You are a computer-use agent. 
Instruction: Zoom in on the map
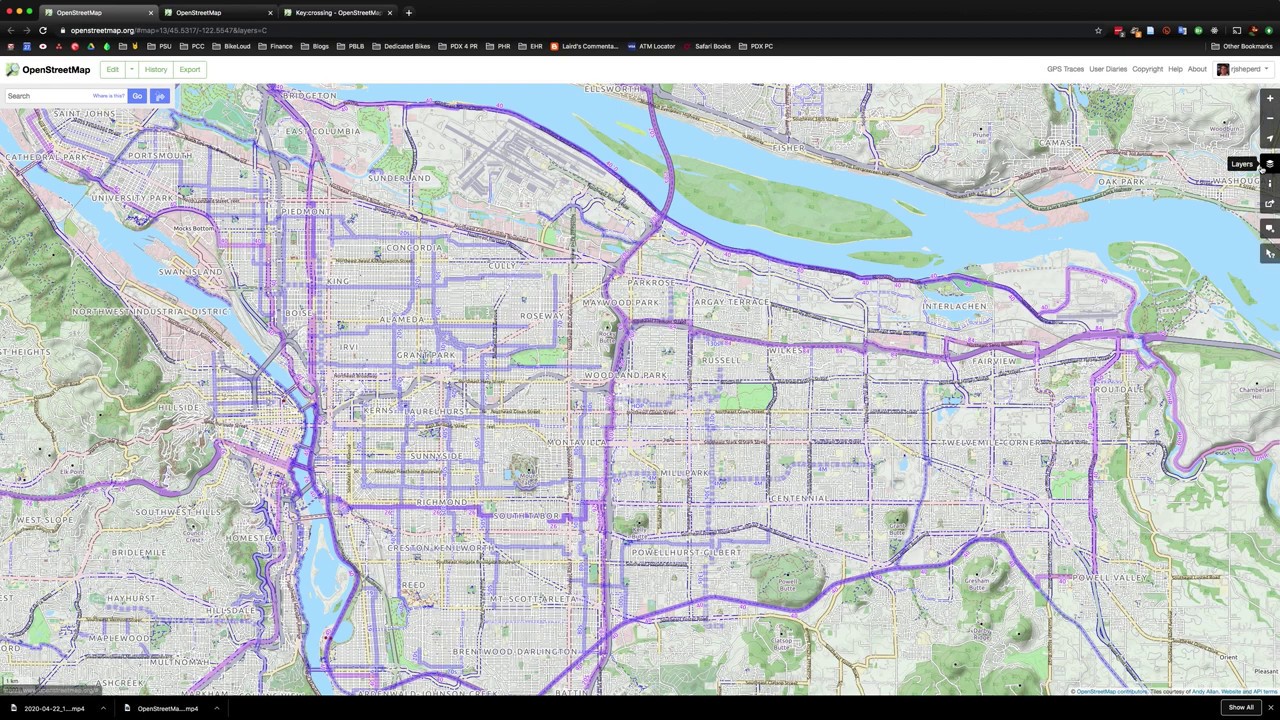pos(1269,98)
